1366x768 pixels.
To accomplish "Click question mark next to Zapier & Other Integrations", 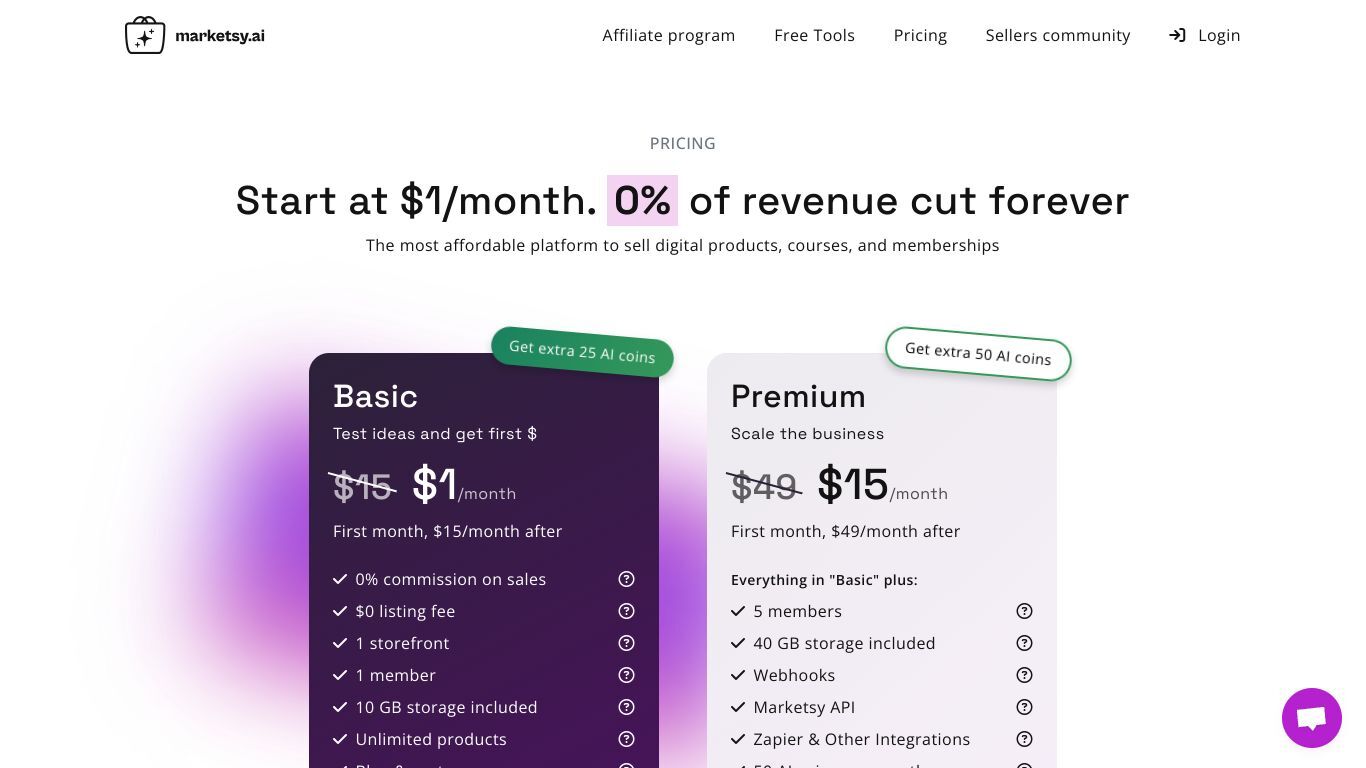I will pyautogui.click(x=1024, y=739).
